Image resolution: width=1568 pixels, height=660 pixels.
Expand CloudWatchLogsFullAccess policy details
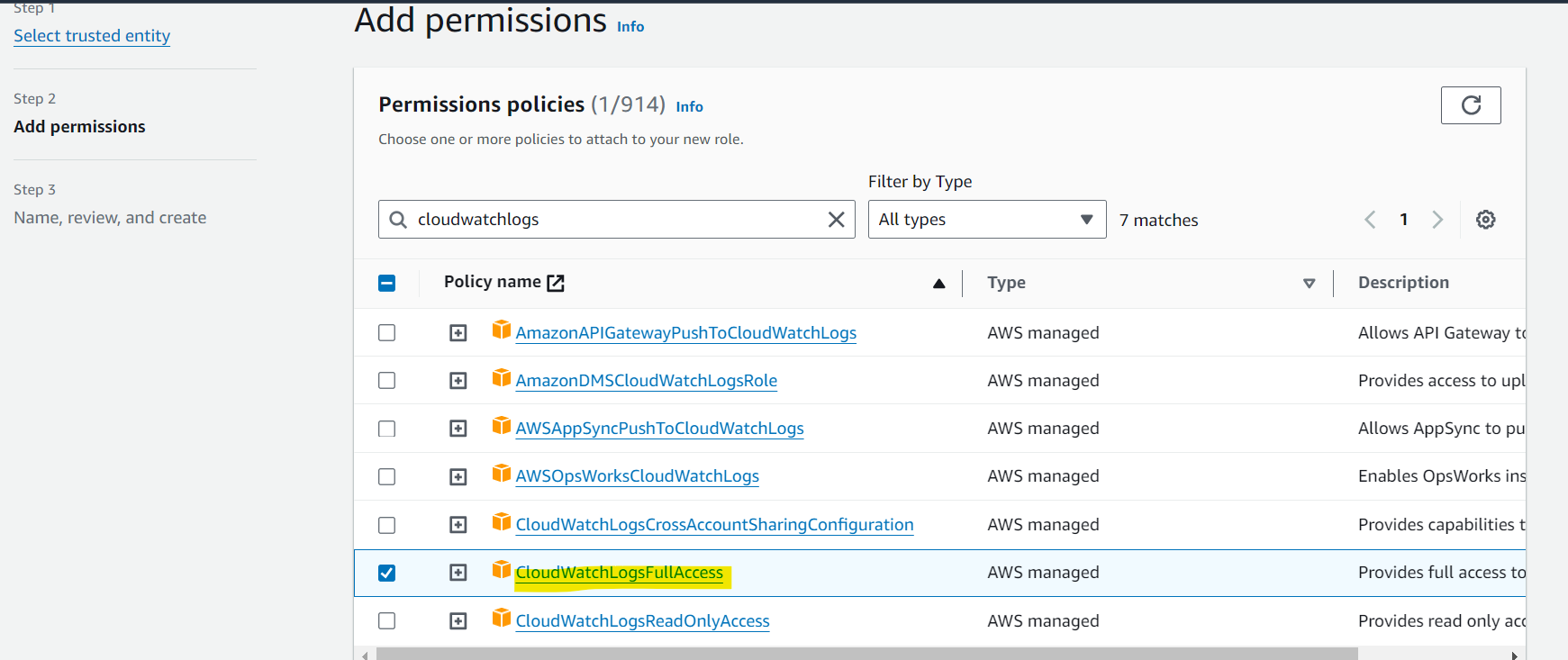pos(458,573)
